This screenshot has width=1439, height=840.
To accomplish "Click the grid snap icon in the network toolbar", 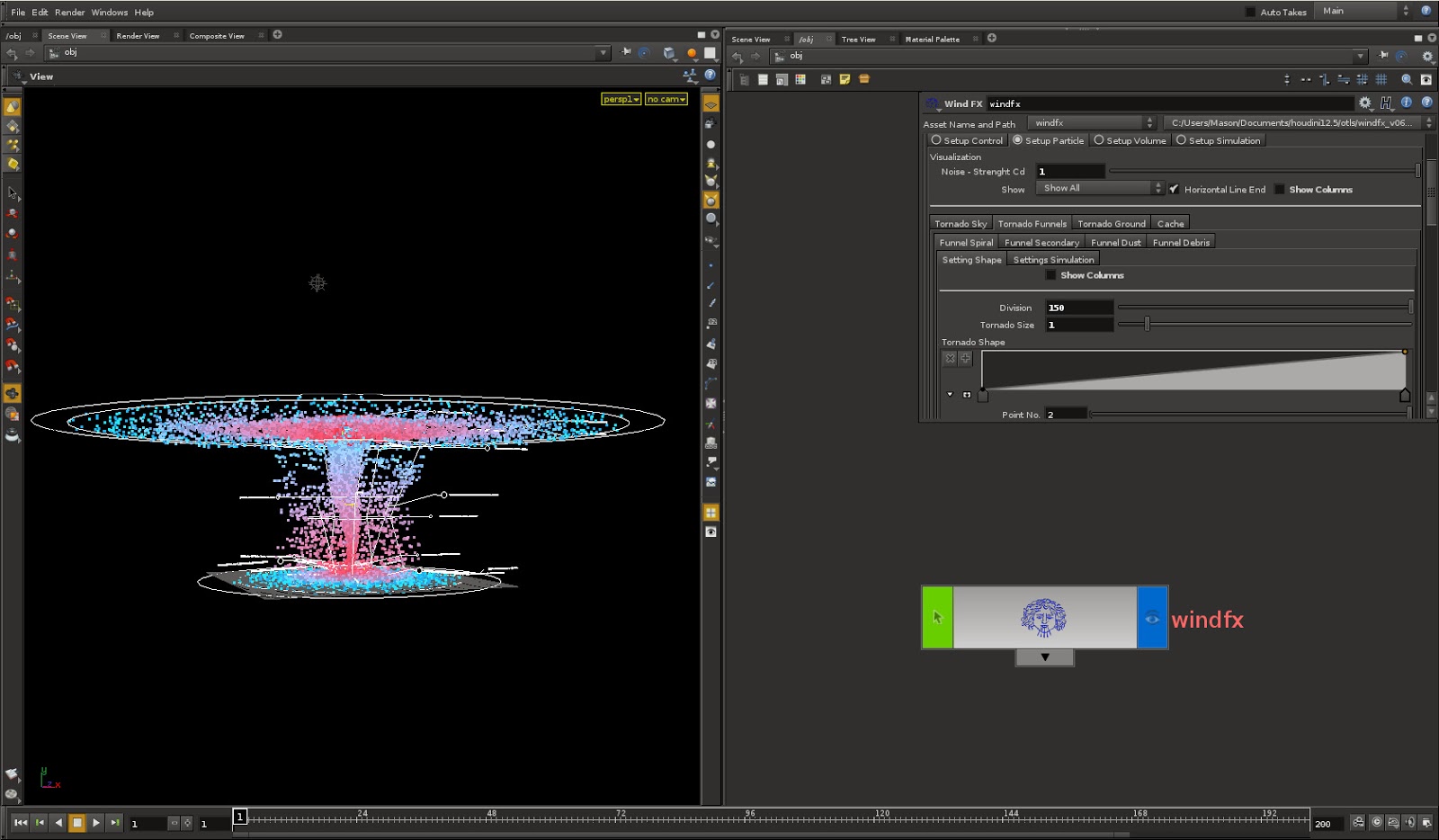I will coord(1381,80).
